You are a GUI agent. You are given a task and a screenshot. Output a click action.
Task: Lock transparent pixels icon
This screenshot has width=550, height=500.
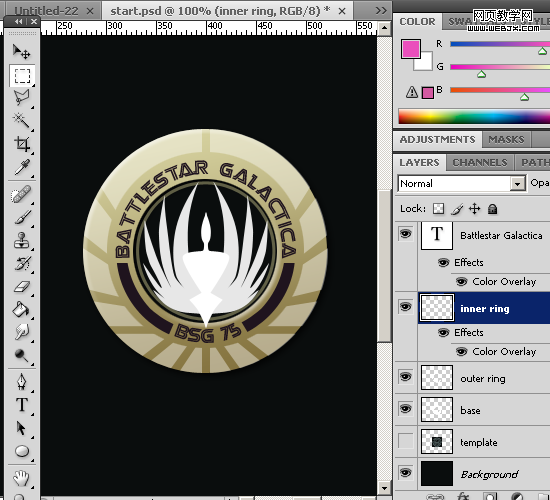[x=438, y=209]
